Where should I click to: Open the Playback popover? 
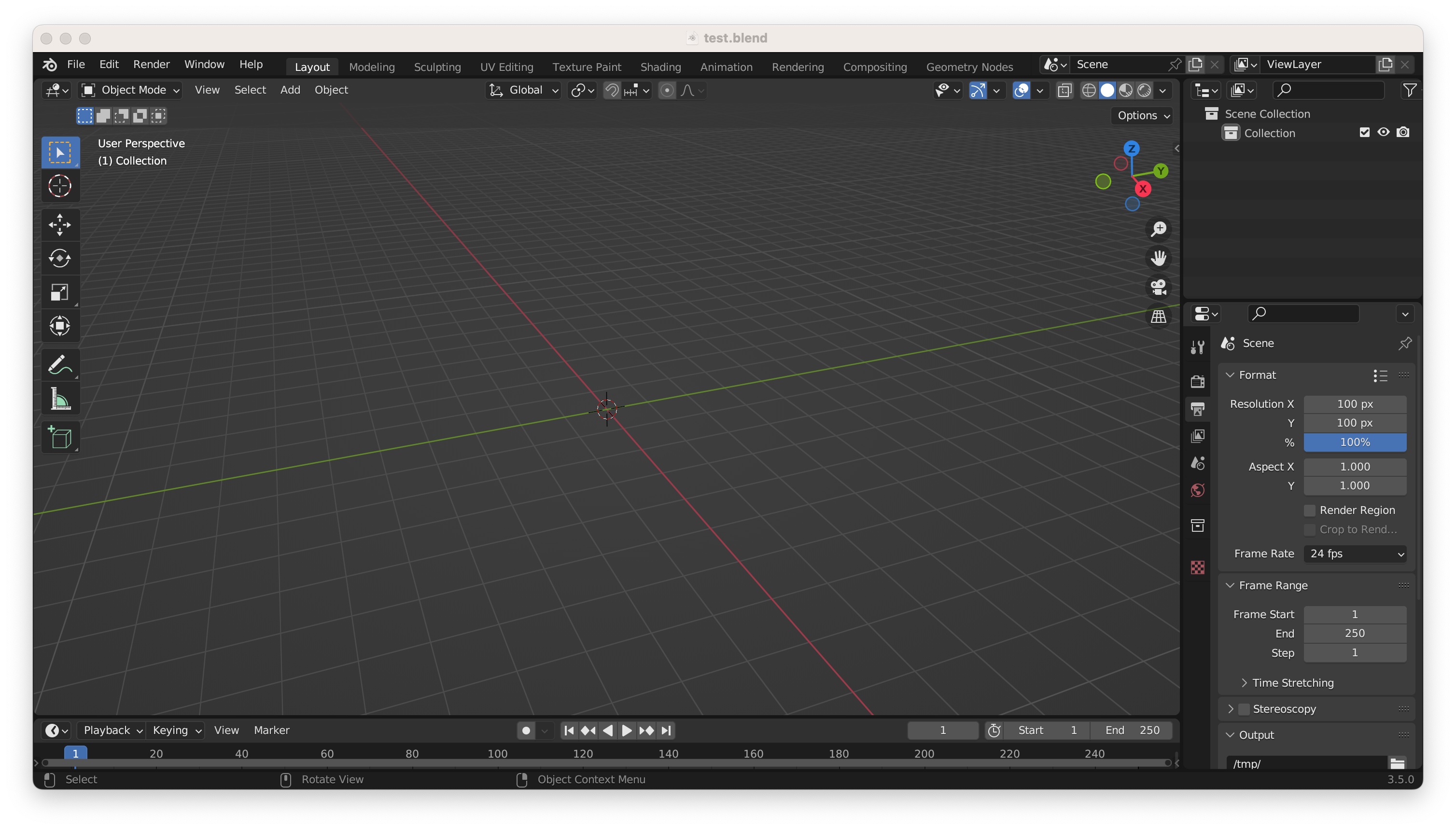112,730
